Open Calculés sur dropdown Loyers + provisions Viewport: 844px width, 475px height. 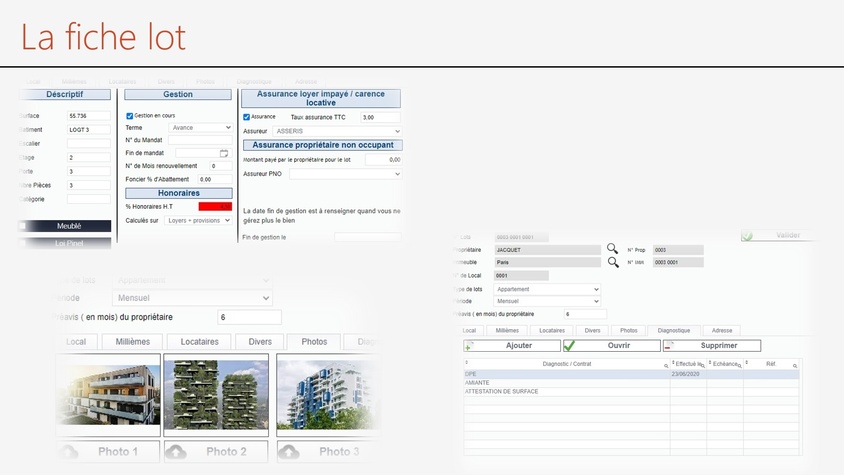tap(199, 220)
